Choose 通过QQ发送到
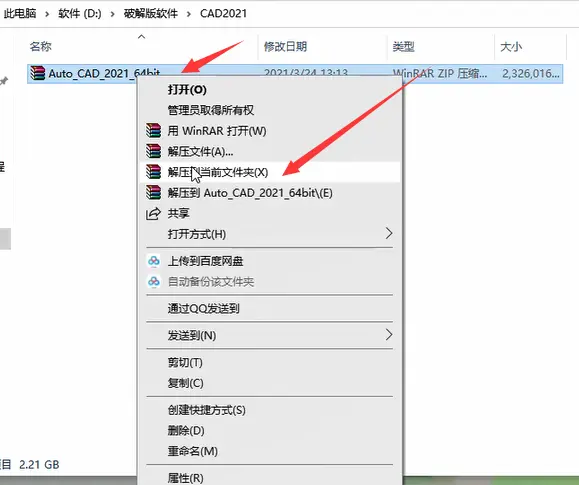 point(270,308)
